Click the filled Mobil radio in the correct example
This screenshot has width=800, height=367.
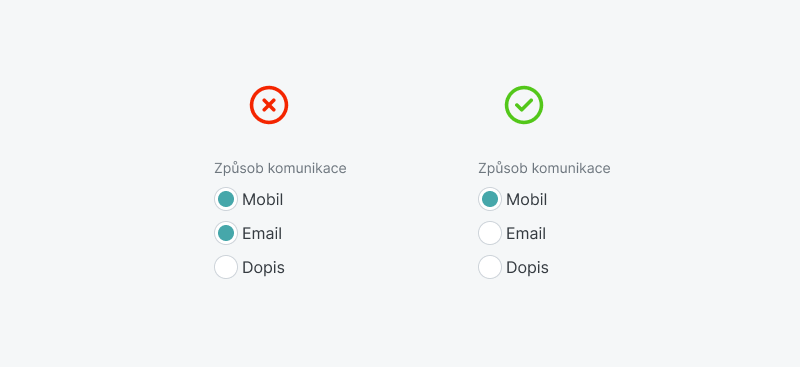pyautogui.click(x=490, y=199)
